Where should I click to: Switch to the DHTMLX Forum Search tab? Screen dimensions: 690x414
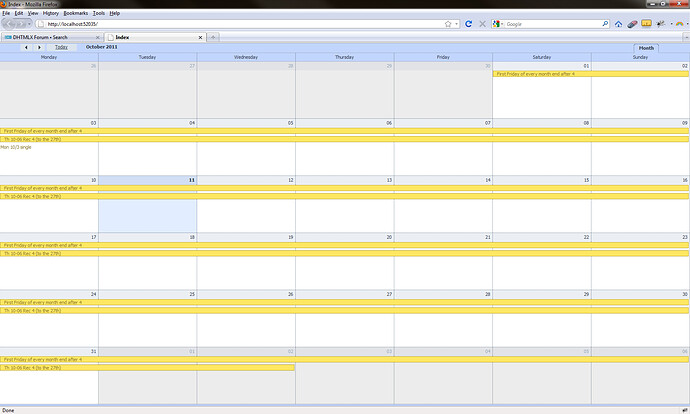click(52, 37)
